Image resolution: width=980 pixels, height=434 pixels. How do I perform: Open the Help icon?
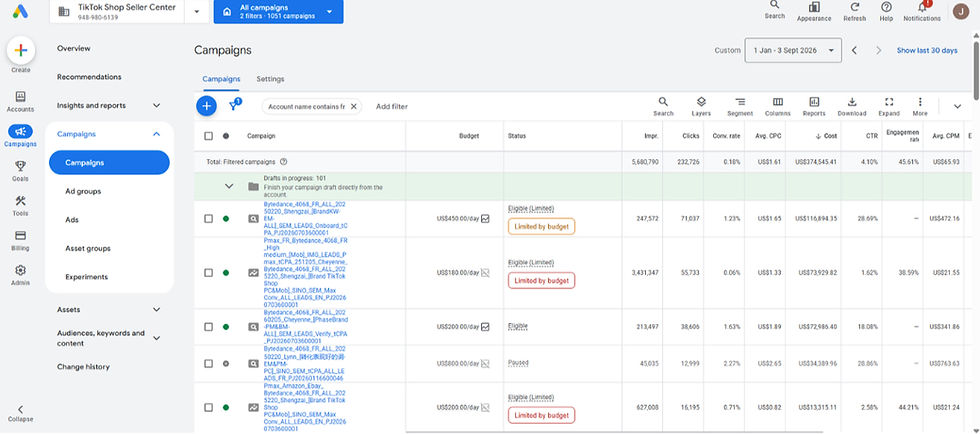point(886,6)
